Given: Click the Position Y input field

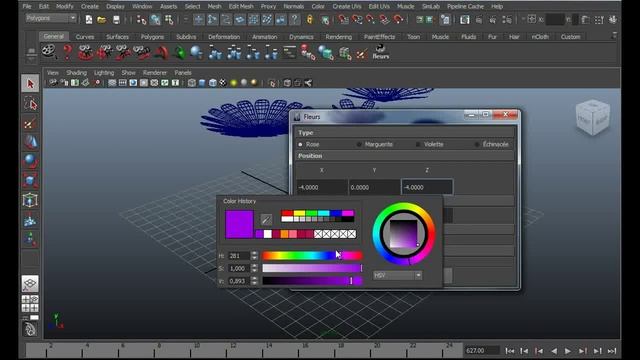Looking at the screenshot, I should [374, 187].
